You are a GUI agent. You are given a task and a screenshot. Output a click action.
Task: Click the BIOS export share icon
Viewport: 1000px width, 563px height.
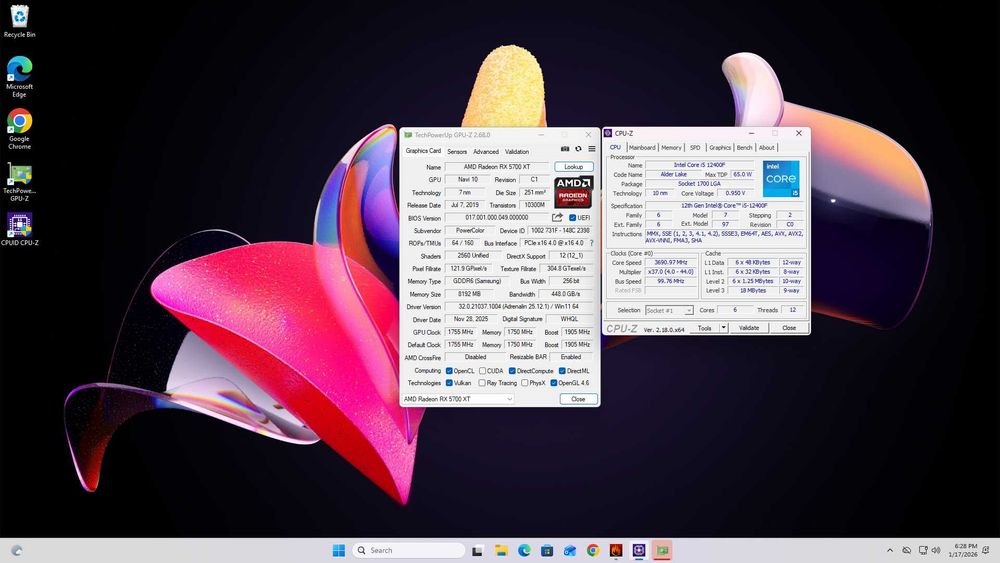558,218
